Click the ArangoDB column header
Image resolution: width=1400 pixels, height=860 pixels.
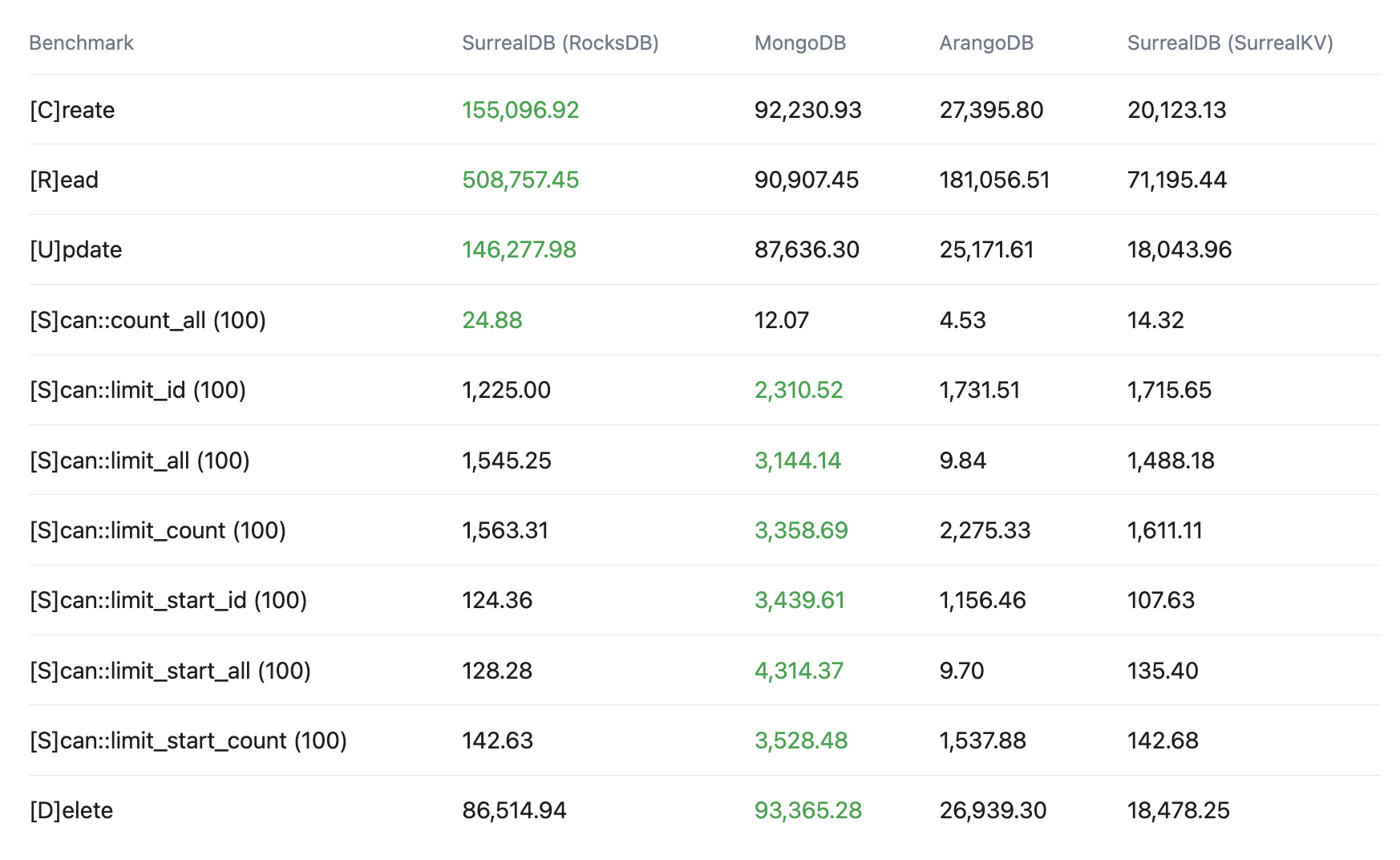click(986, 43)
